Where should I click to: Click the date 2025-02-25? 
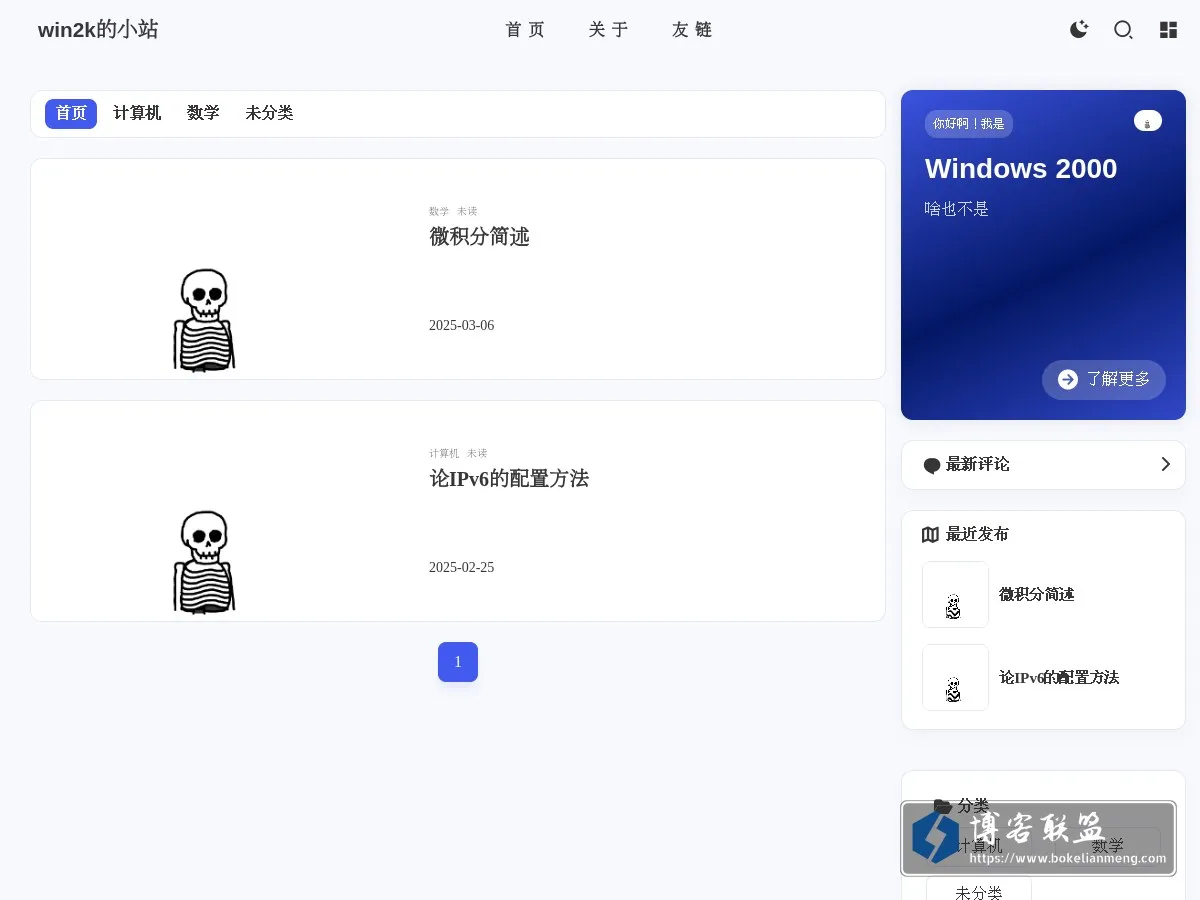tap(461, 568)
